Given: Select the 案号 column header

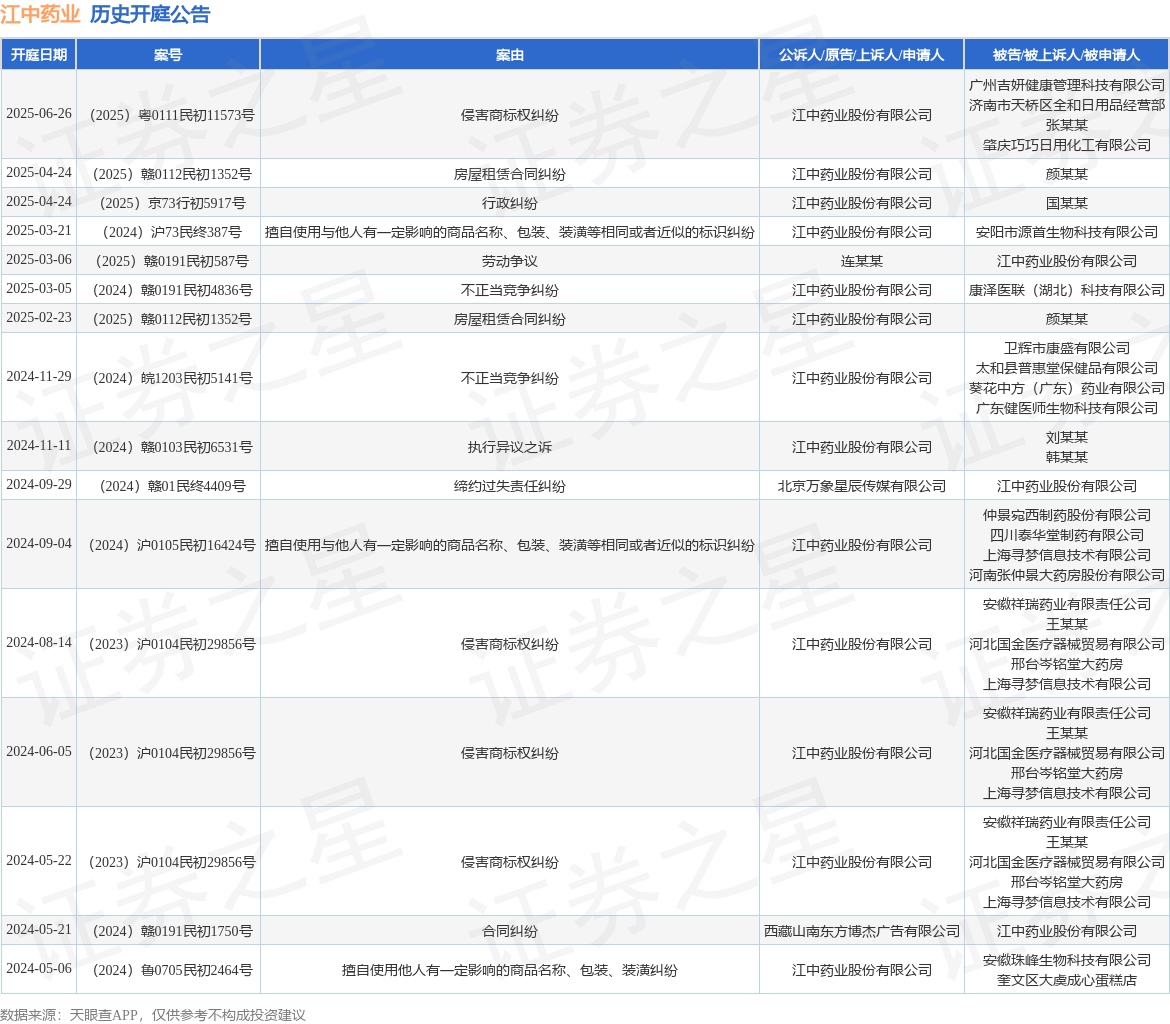Looking at the screenshot, I should [x=168, y=54].
